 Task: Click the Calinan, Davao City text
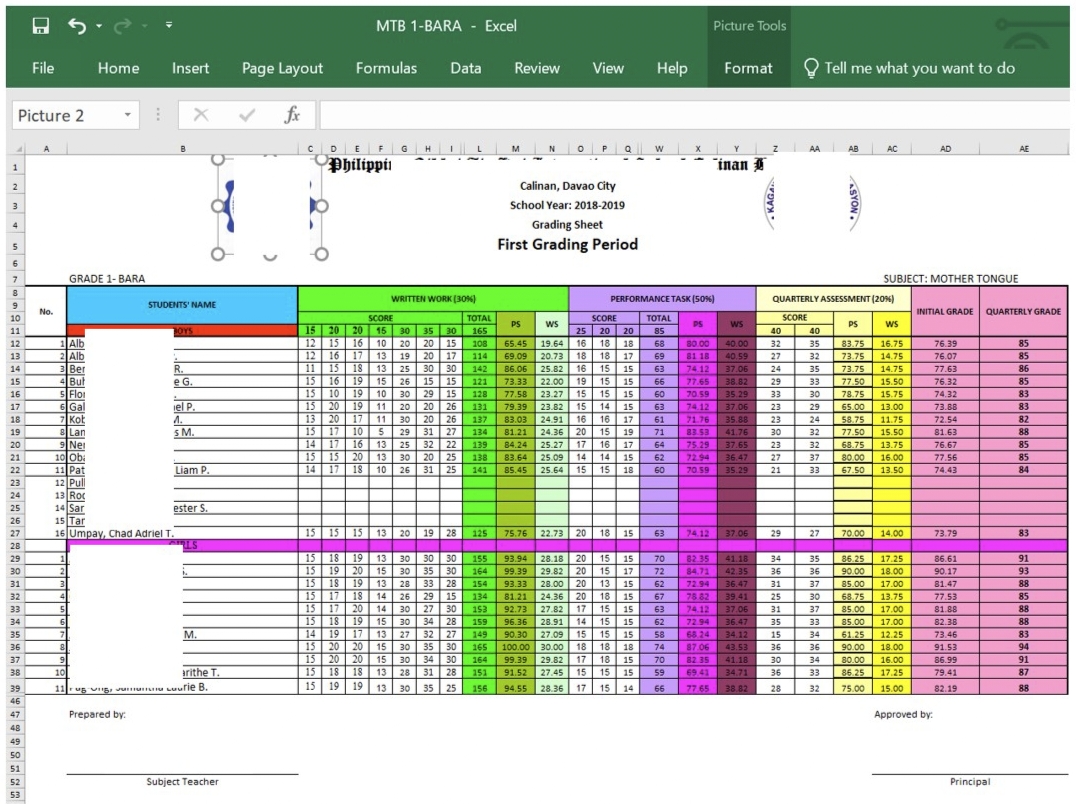[568, 186]
